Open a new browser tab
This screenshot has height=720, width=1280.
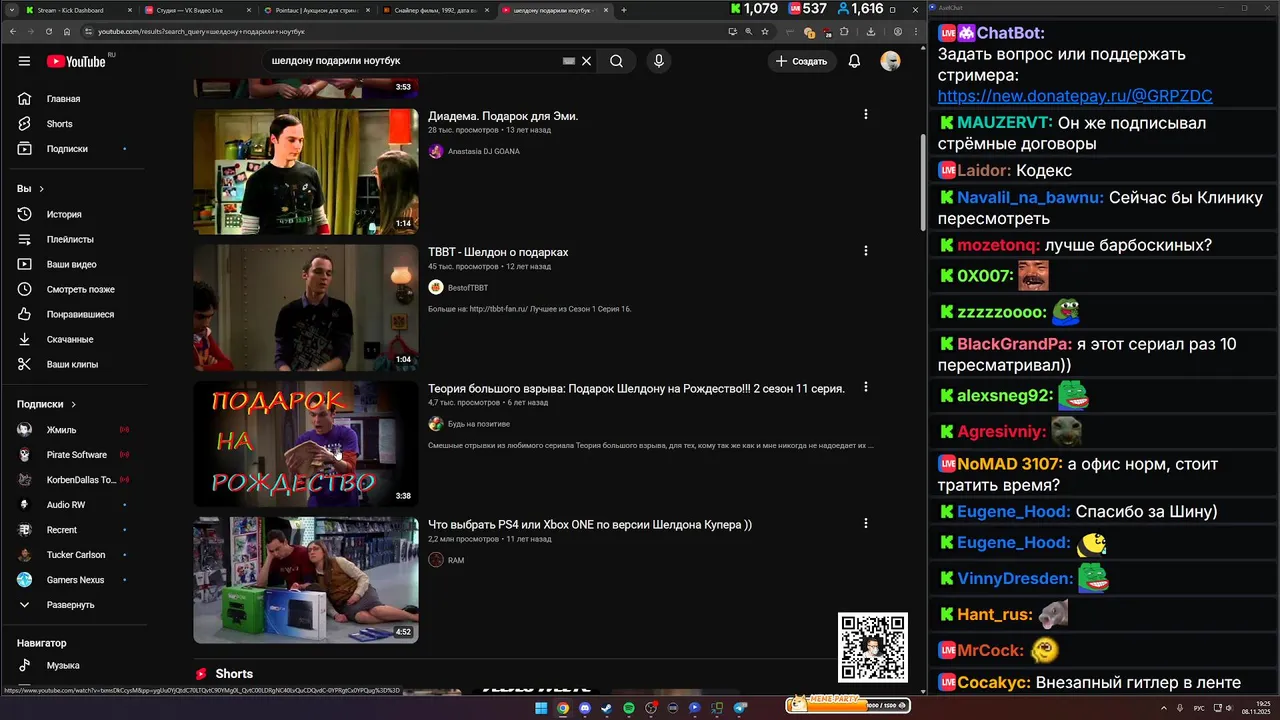pos(624,10)
